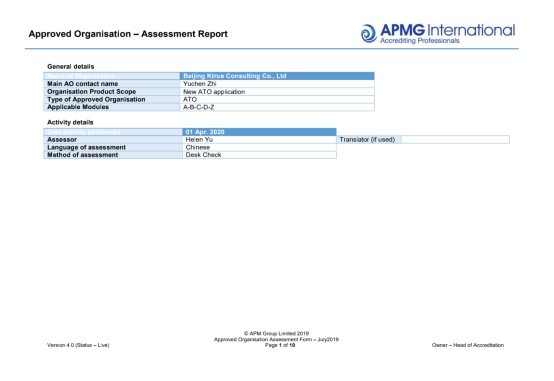
Task: Click 'Type of Approved Organisation' label
Action: [x=96, y=99]
